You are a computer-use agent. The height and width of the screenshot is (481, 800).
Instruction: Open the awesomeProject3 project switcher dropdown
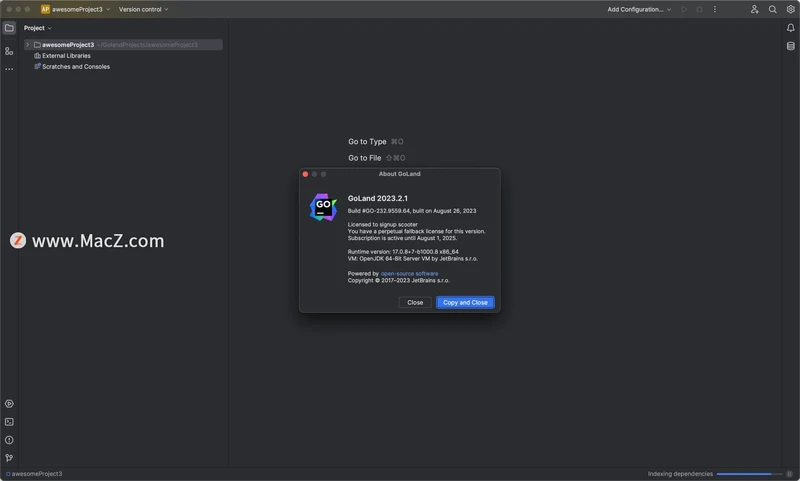coord(75,9)
